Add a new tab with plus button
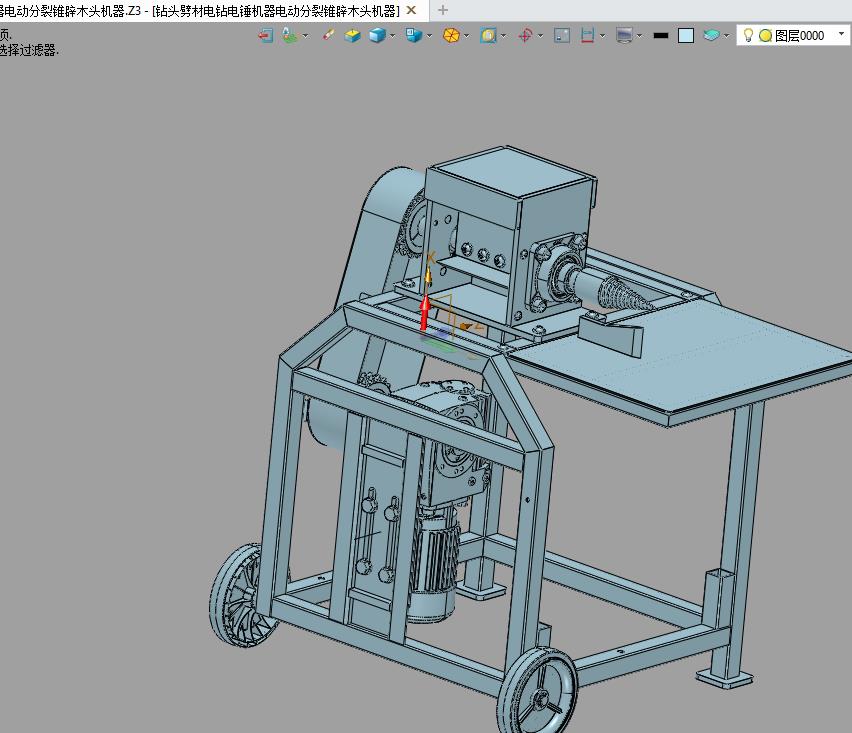This screenshot has height=733, width=852. (x=443, y=10)
